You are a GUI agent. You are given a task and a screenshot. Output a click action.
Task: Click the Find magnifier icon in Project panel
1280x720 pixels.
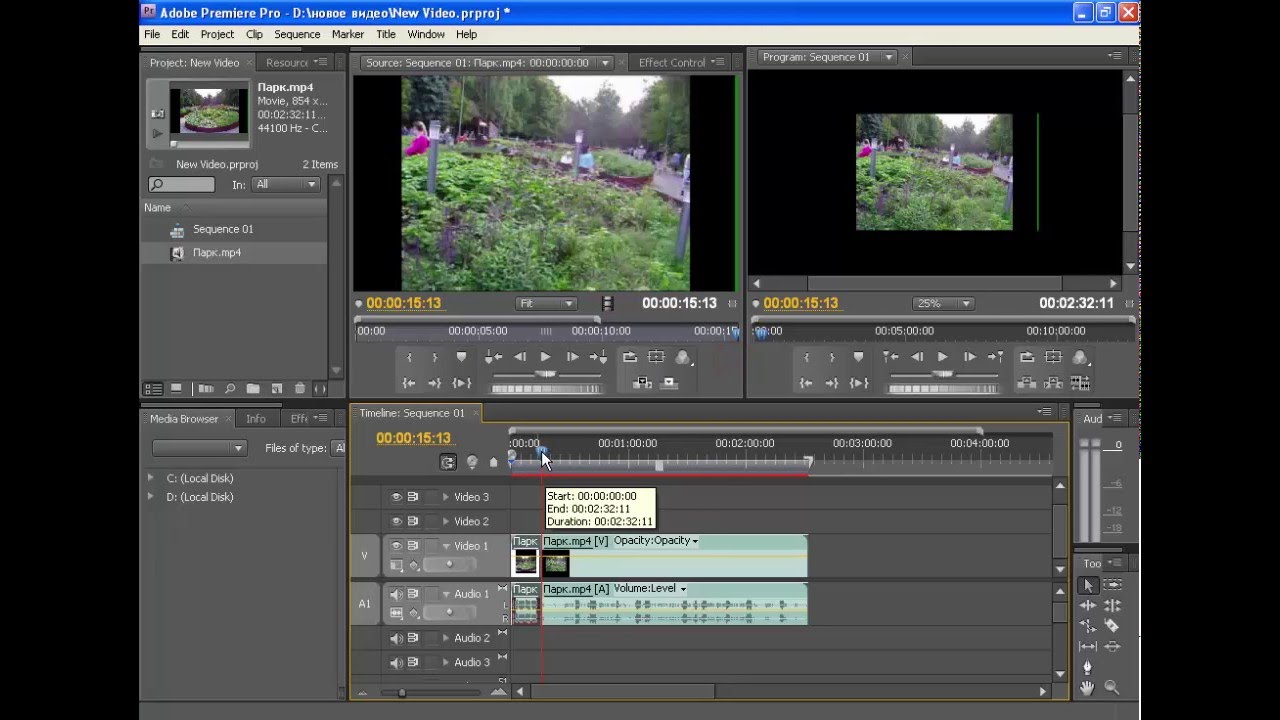click(230, 388)
